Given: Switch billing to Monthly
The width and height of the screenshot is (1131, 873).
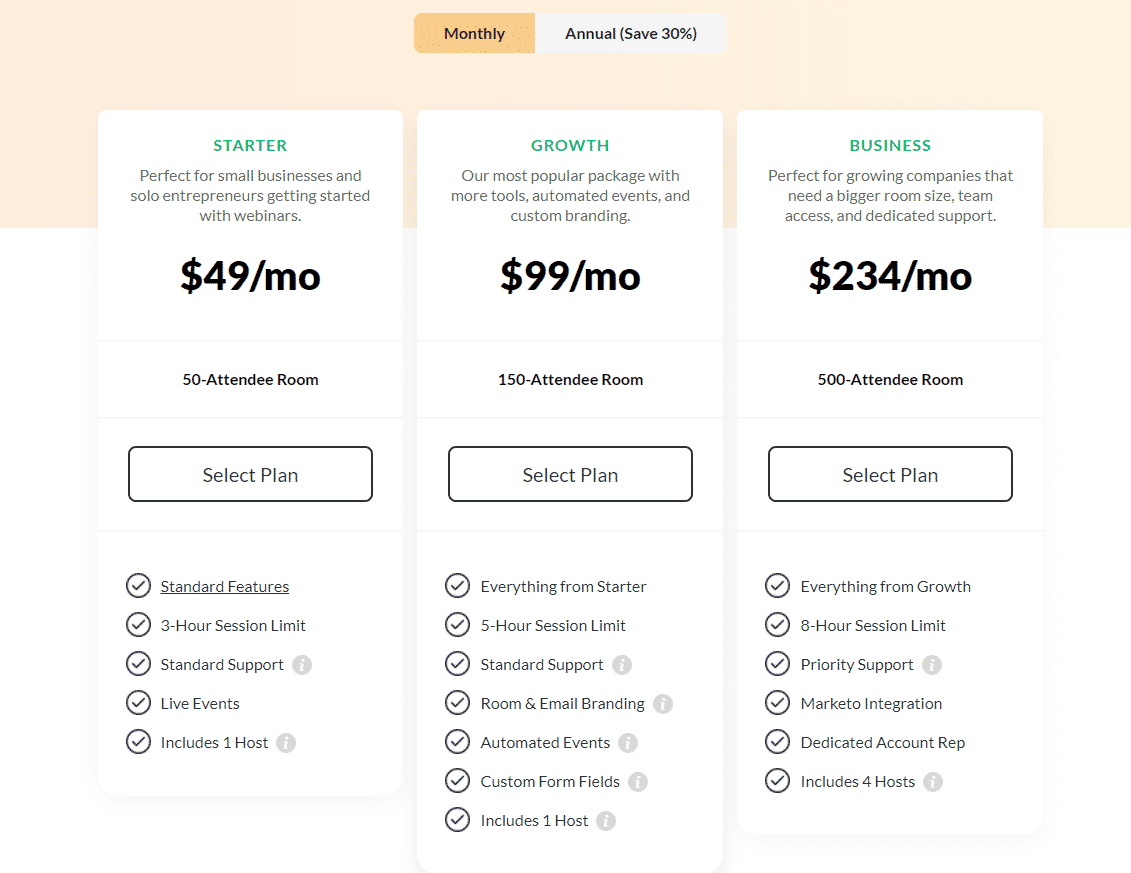Looking at the screenshot, I should tap(475, 33).
